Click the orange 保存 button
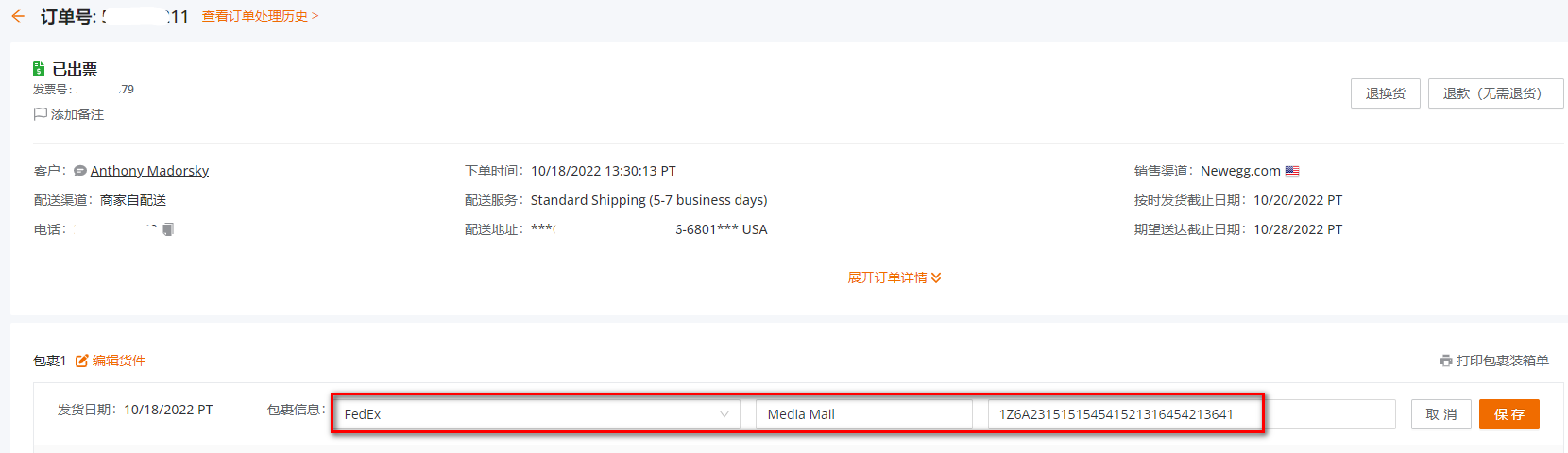The height and width of the screenshot is (453, 1568). [x=1509, y=414]
